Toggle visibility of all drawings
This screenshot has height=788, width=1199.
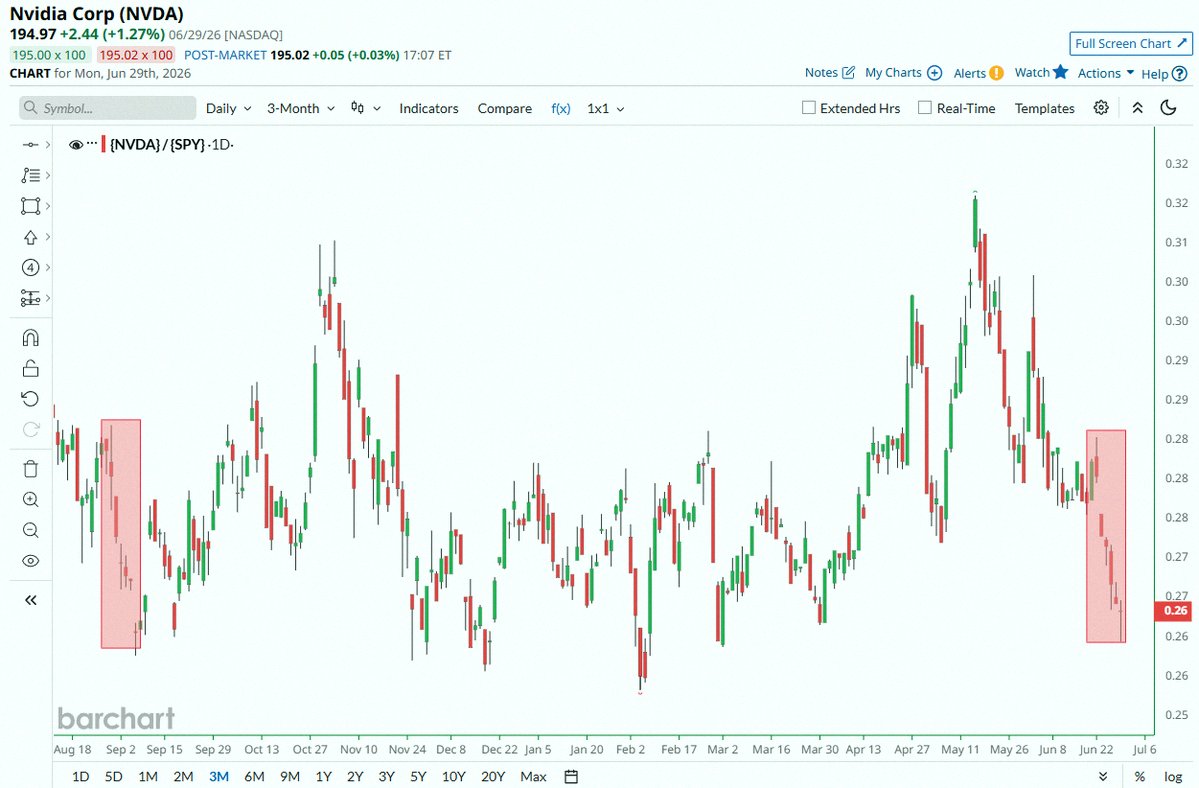(31, 561)
